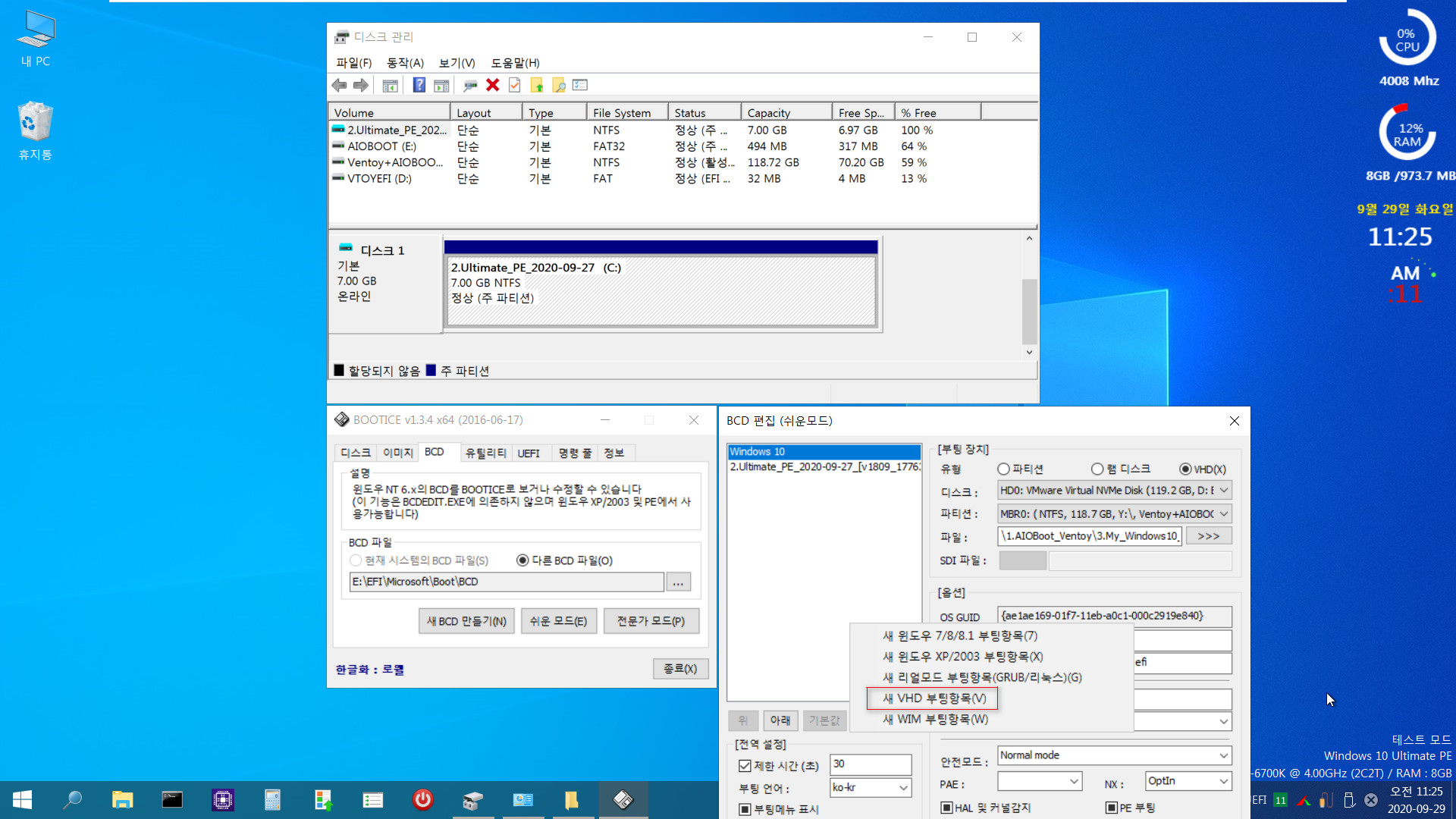This screenshot has width=1456, height=819.
Task: Click the 전문가 모드(P) button
Action: click(x=651, y=621)
